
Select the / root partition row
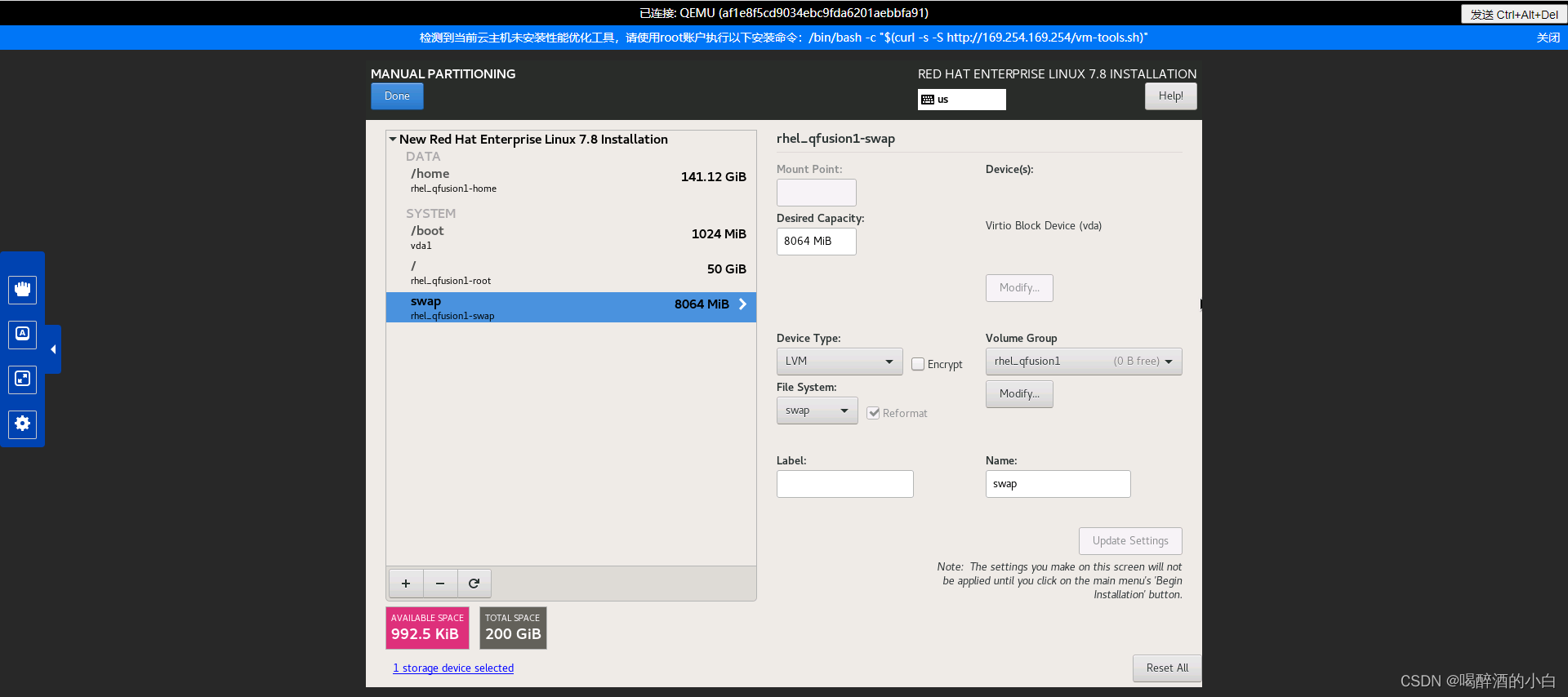[571, 273]
